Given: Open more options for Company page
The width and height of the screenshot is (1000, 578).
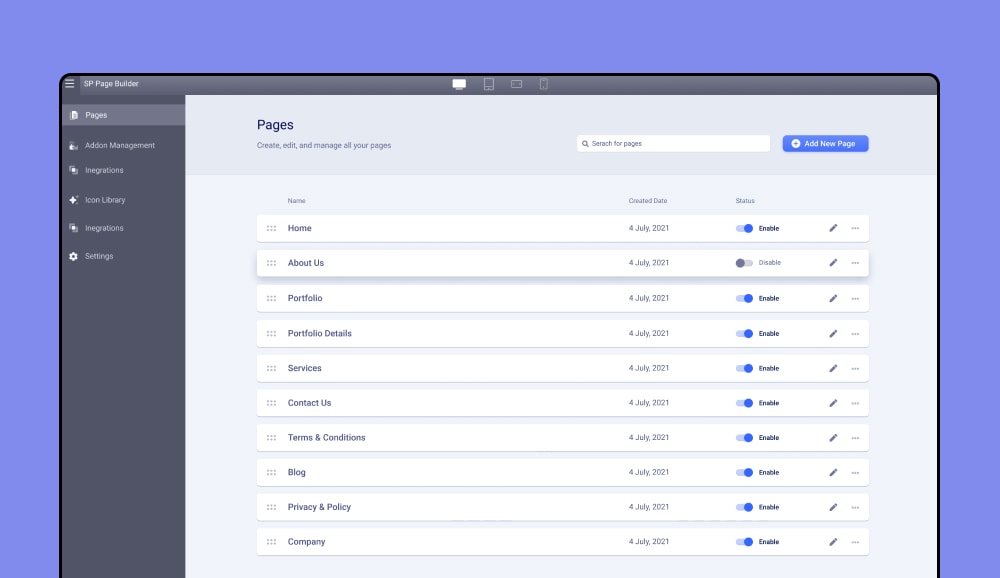Looking at the screenshot, I should (x=855, y=542).
